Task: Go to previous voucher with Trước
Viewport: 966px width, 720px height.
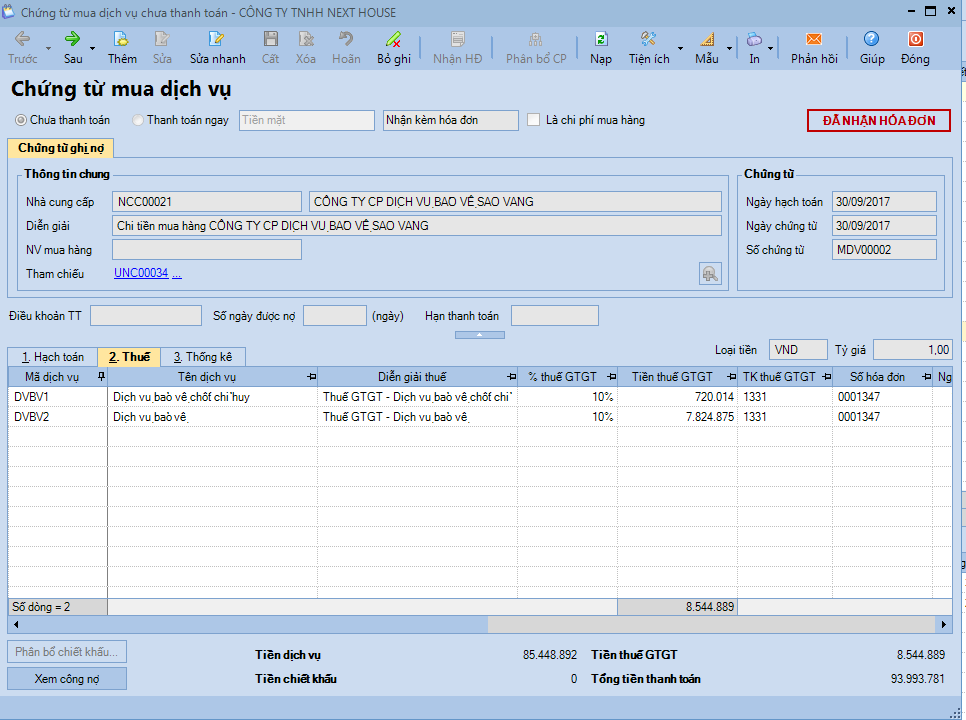Action: pyautogui.click(x=22, y=47)
